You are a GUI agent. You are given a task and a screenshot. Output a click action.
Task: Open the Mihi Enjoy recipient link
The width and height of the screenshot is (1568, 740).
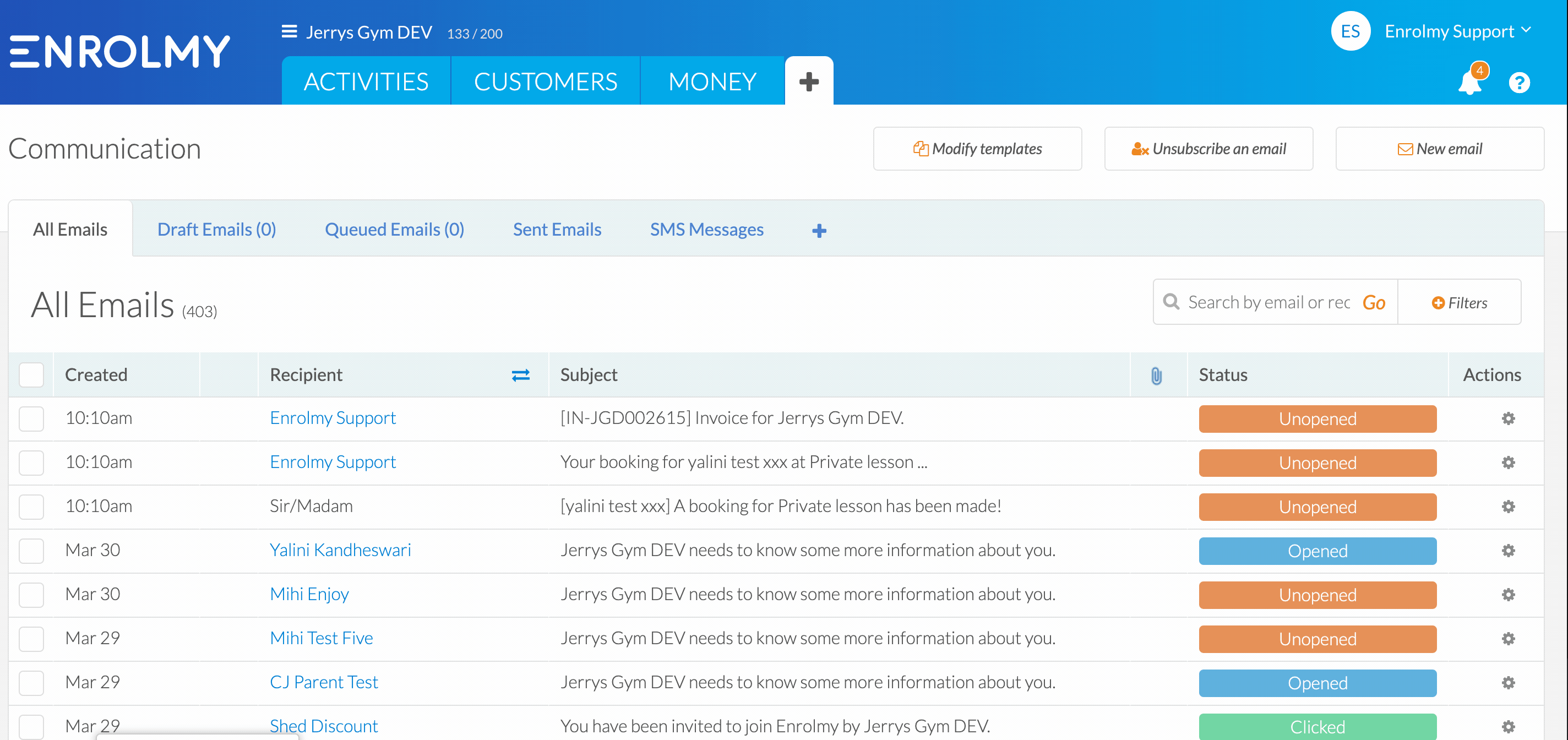[x=309, y=594]
